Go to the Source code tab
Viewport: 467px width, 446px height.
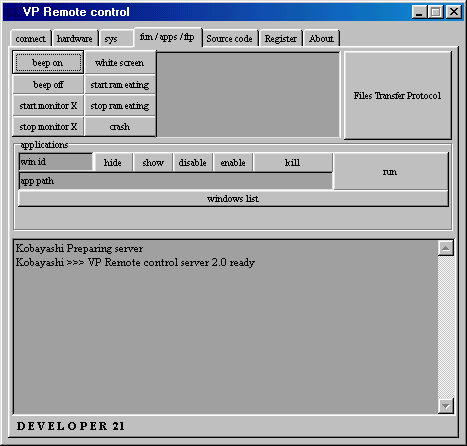pyautogui.click(x=229, y=38)
